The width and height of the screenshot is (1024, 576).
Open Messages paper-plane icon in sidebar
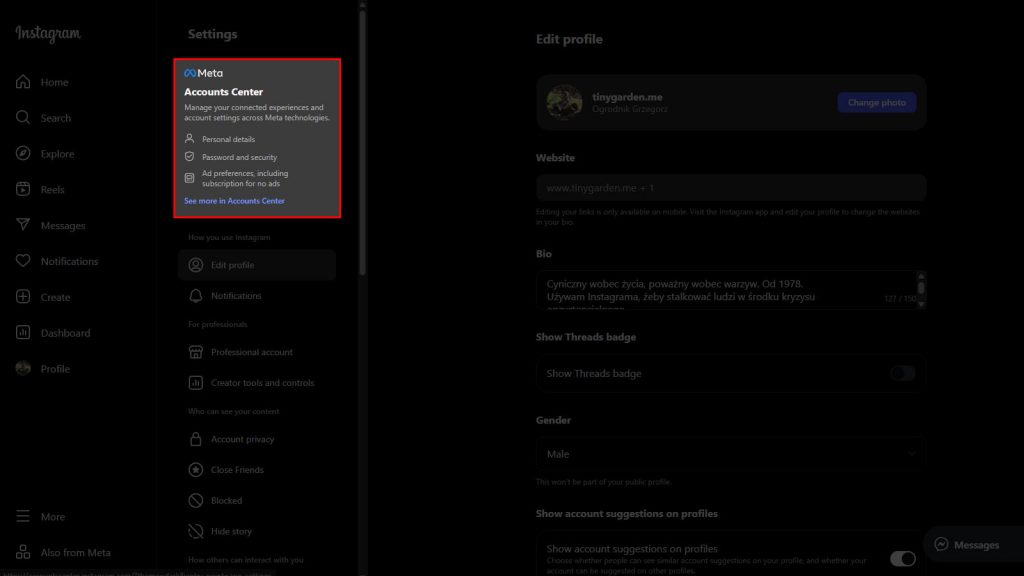23,225
